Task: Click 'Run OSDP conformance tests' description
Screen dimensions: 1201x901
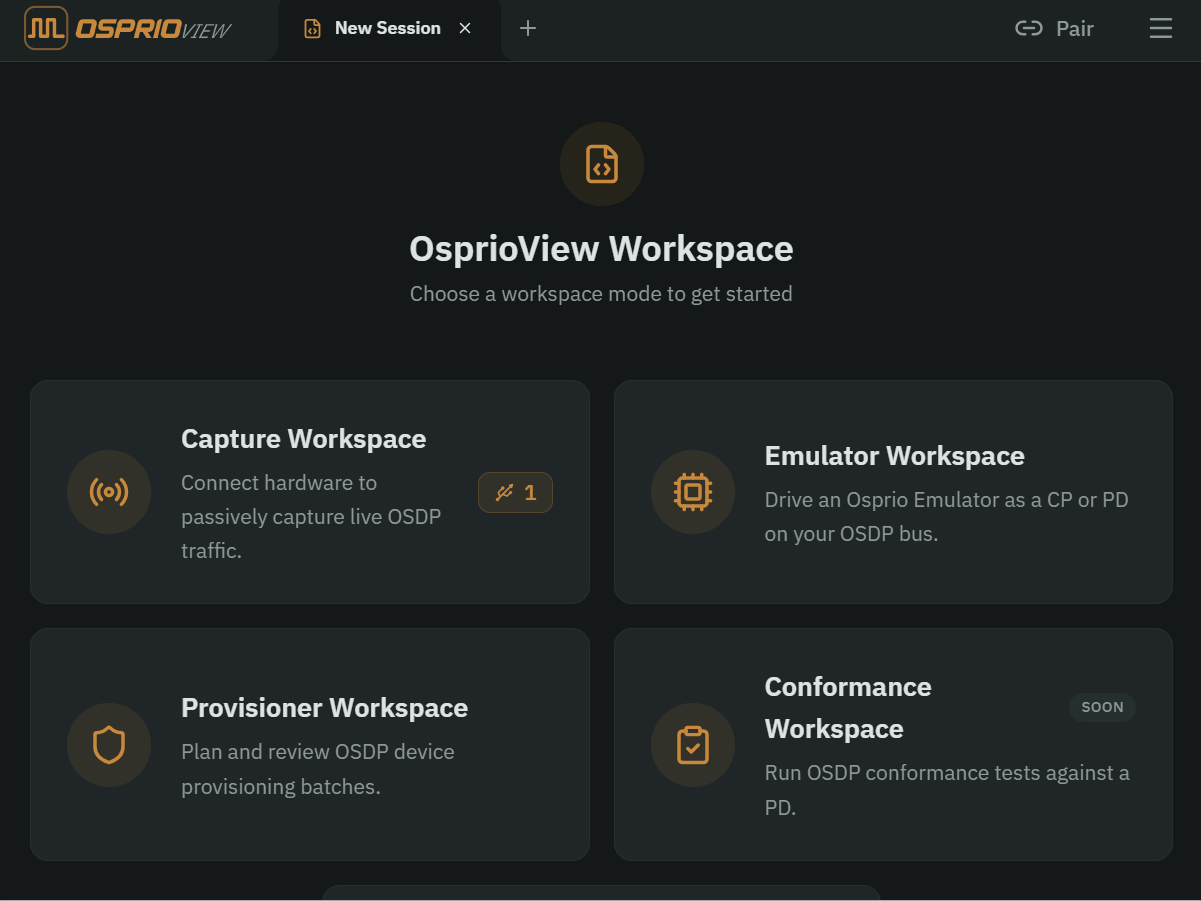Action: 947,790
